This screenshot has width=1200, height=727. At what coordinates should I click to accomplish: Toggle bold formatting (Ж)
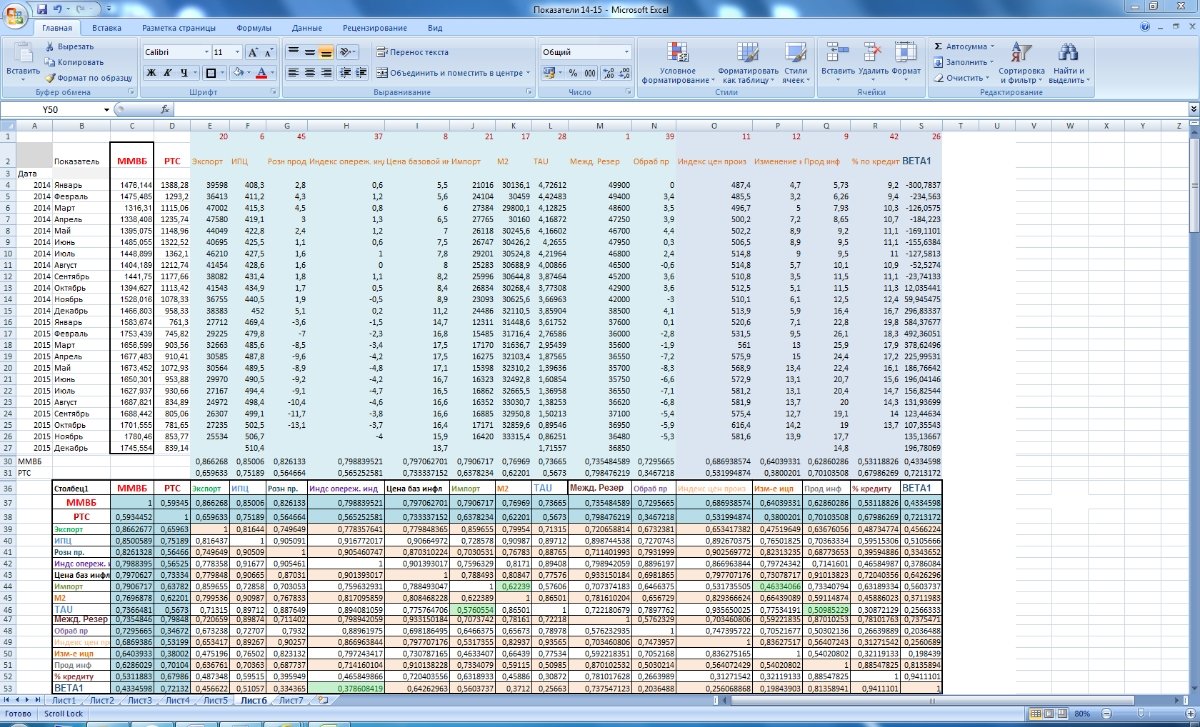pyautogui.click(x=151, y=73)
